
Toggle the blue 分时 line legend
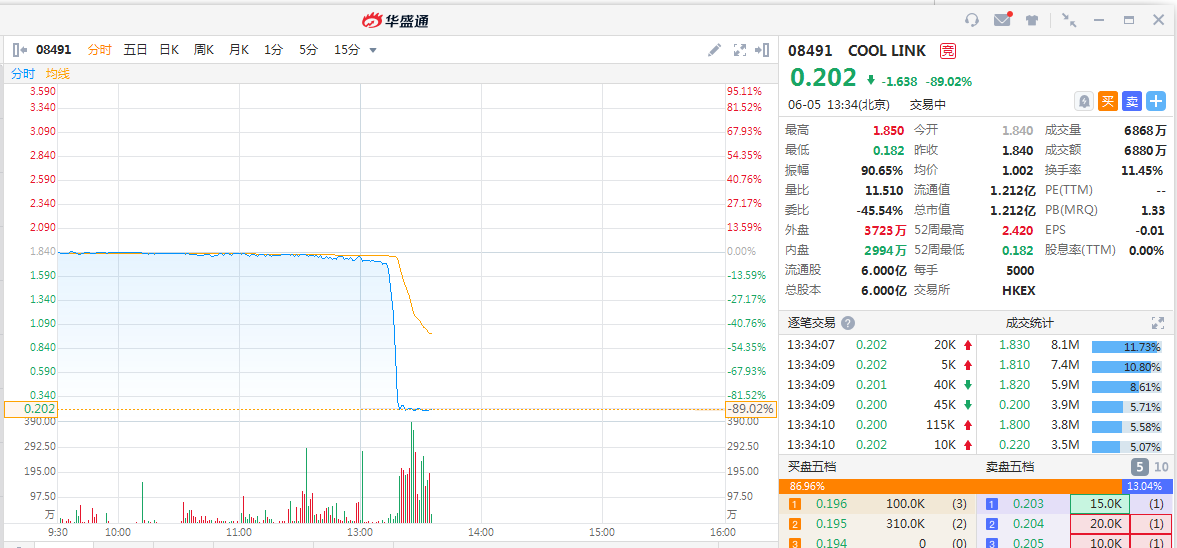coord(23,74)
